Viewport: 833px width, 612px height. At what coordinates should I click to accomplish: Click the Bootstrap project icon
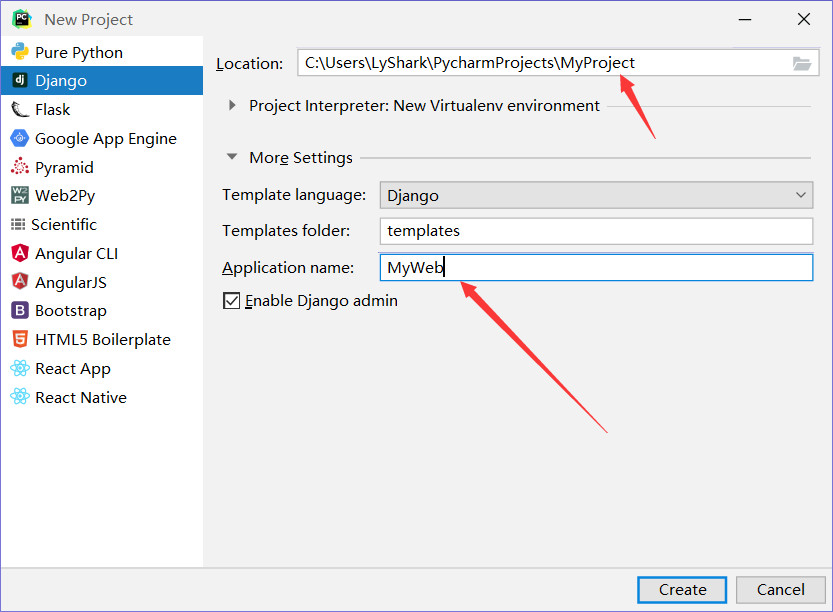19,311
